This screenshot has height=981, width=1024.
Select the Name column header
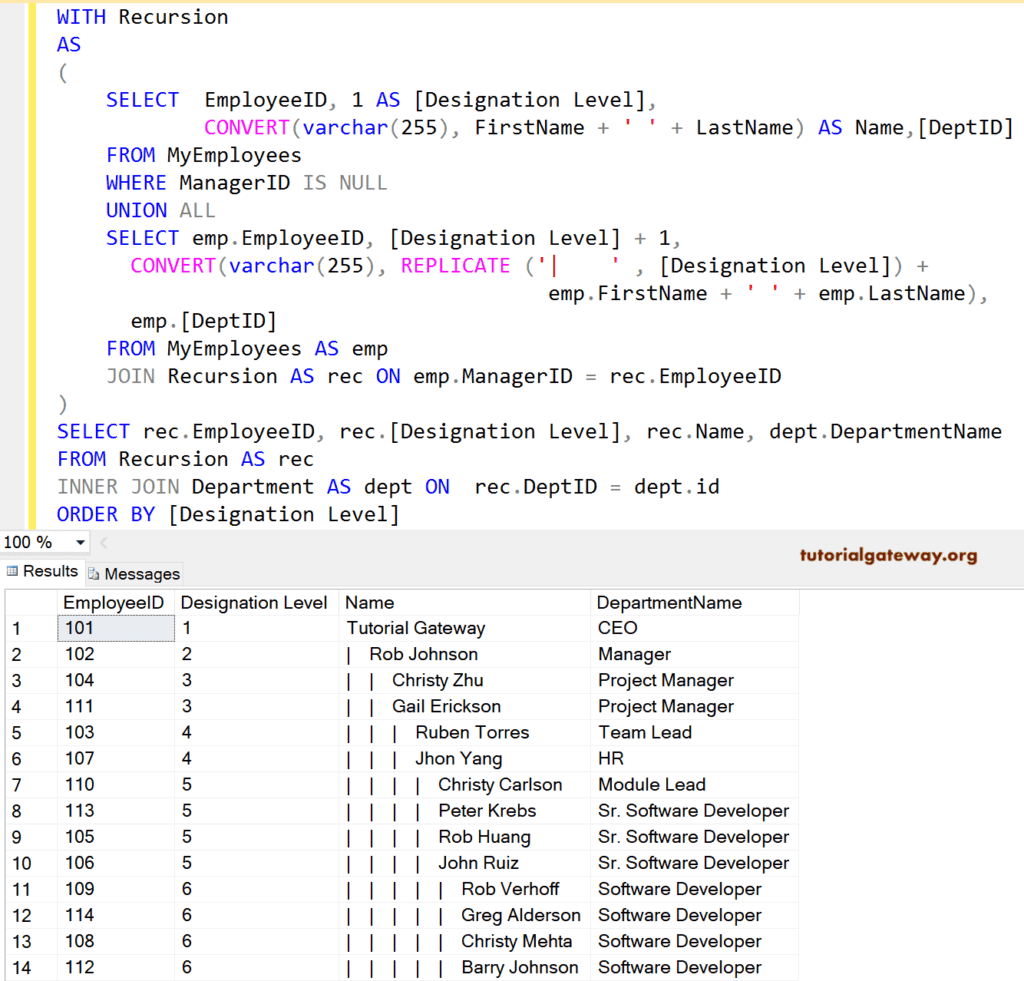(366, 602)
